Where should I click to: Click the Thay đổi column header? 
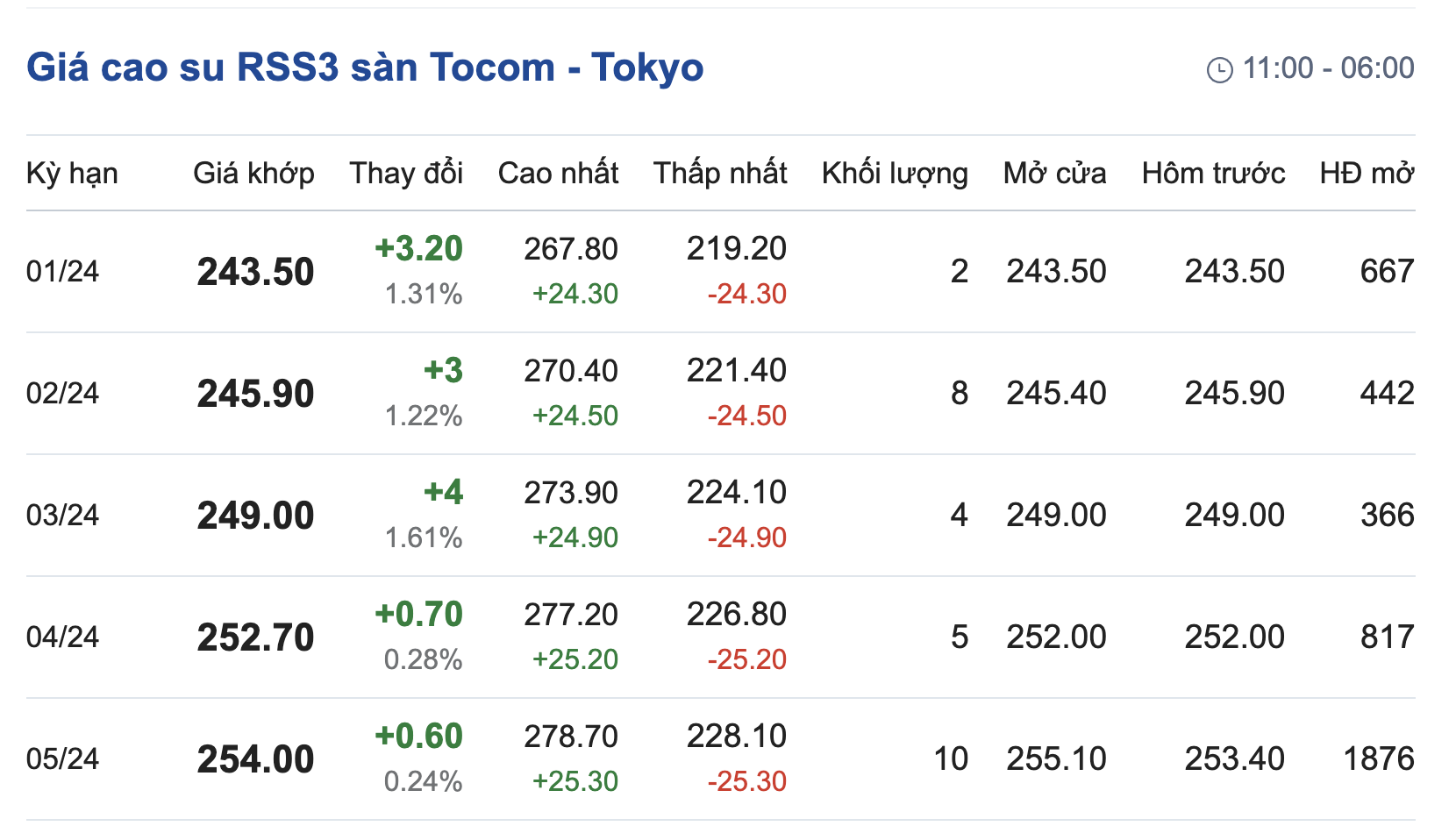tap(406, 174)
